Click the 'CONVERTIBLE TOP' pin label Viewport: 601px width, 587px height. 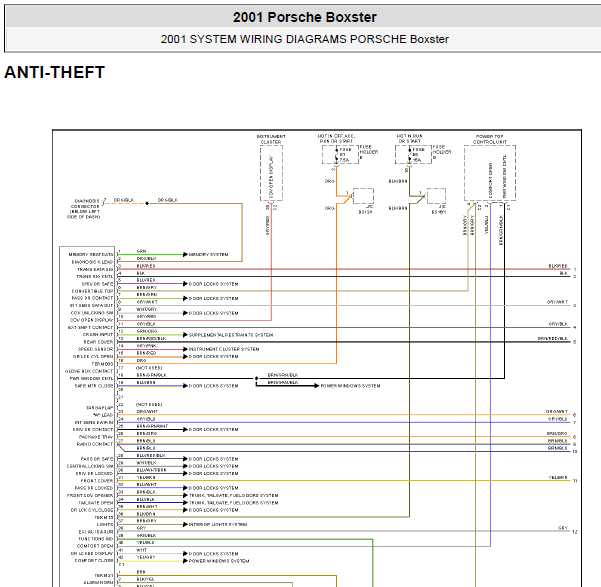point(92,291)
